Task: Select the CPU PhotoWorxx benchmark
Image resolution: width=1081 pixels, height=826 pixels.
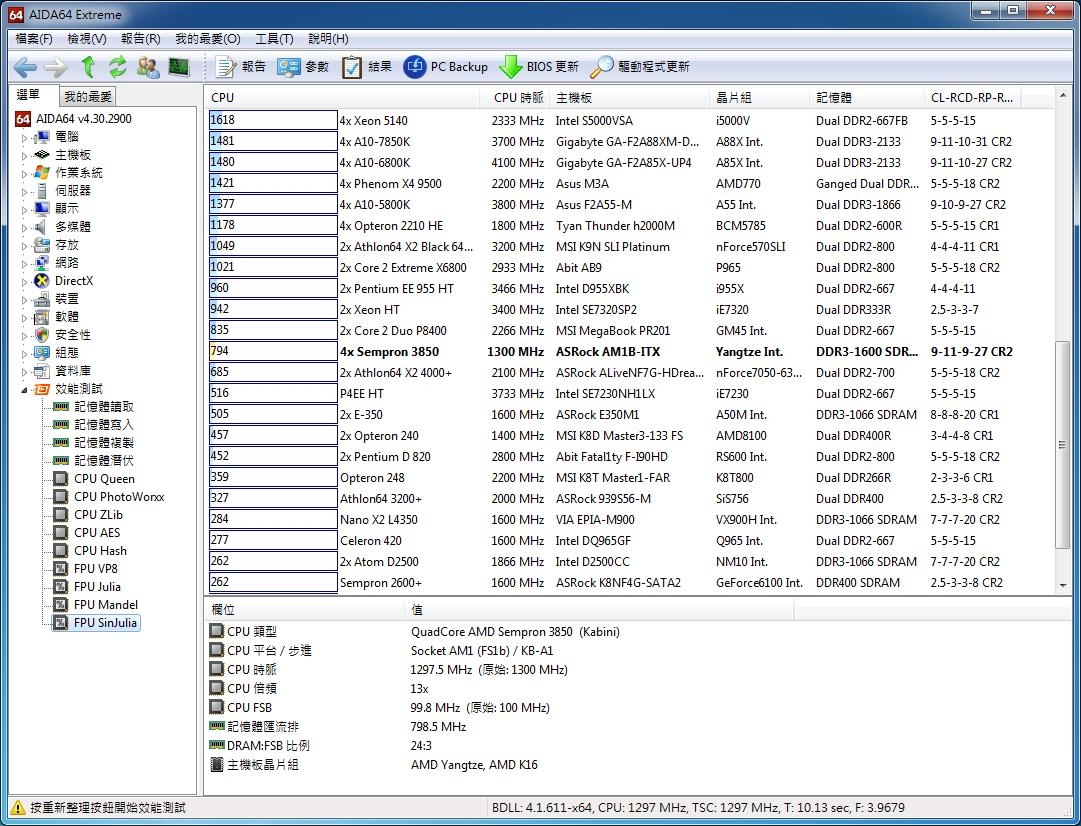Action: (119, 496)
